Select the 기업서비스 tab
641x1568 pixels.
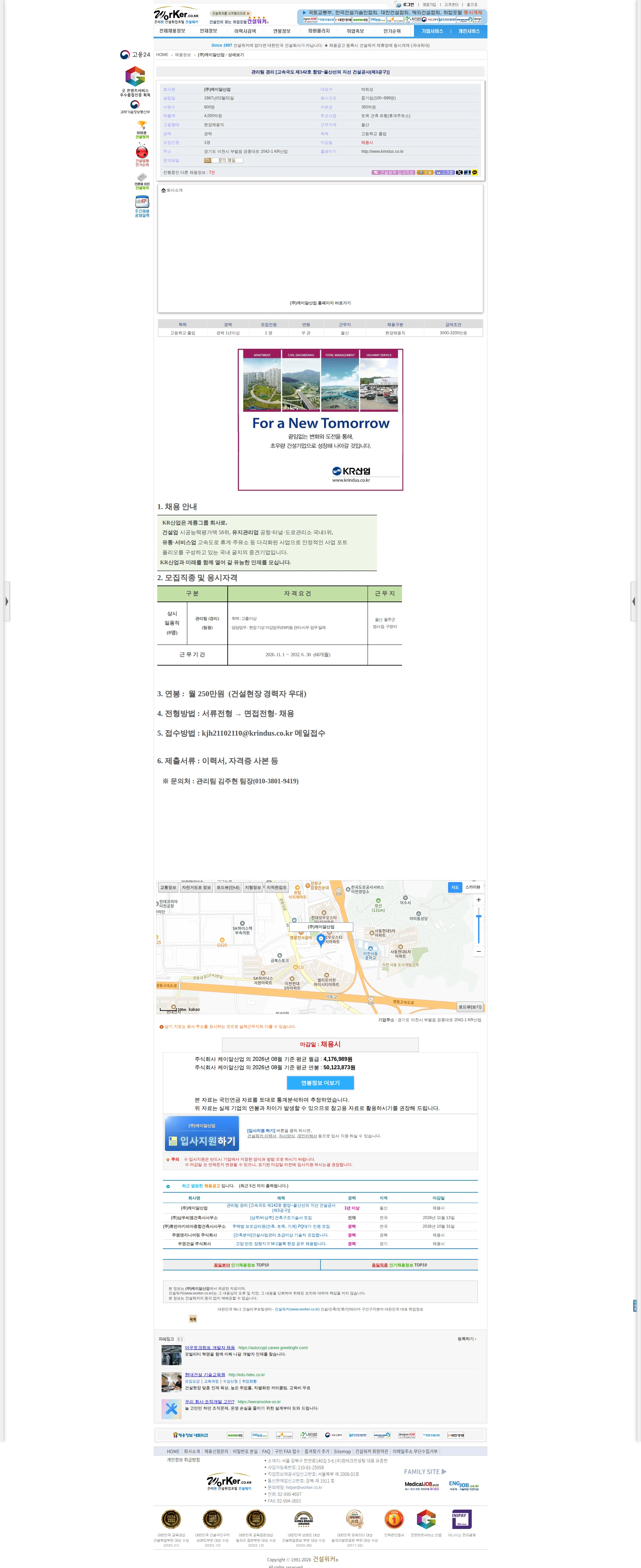tap(432, 31)
